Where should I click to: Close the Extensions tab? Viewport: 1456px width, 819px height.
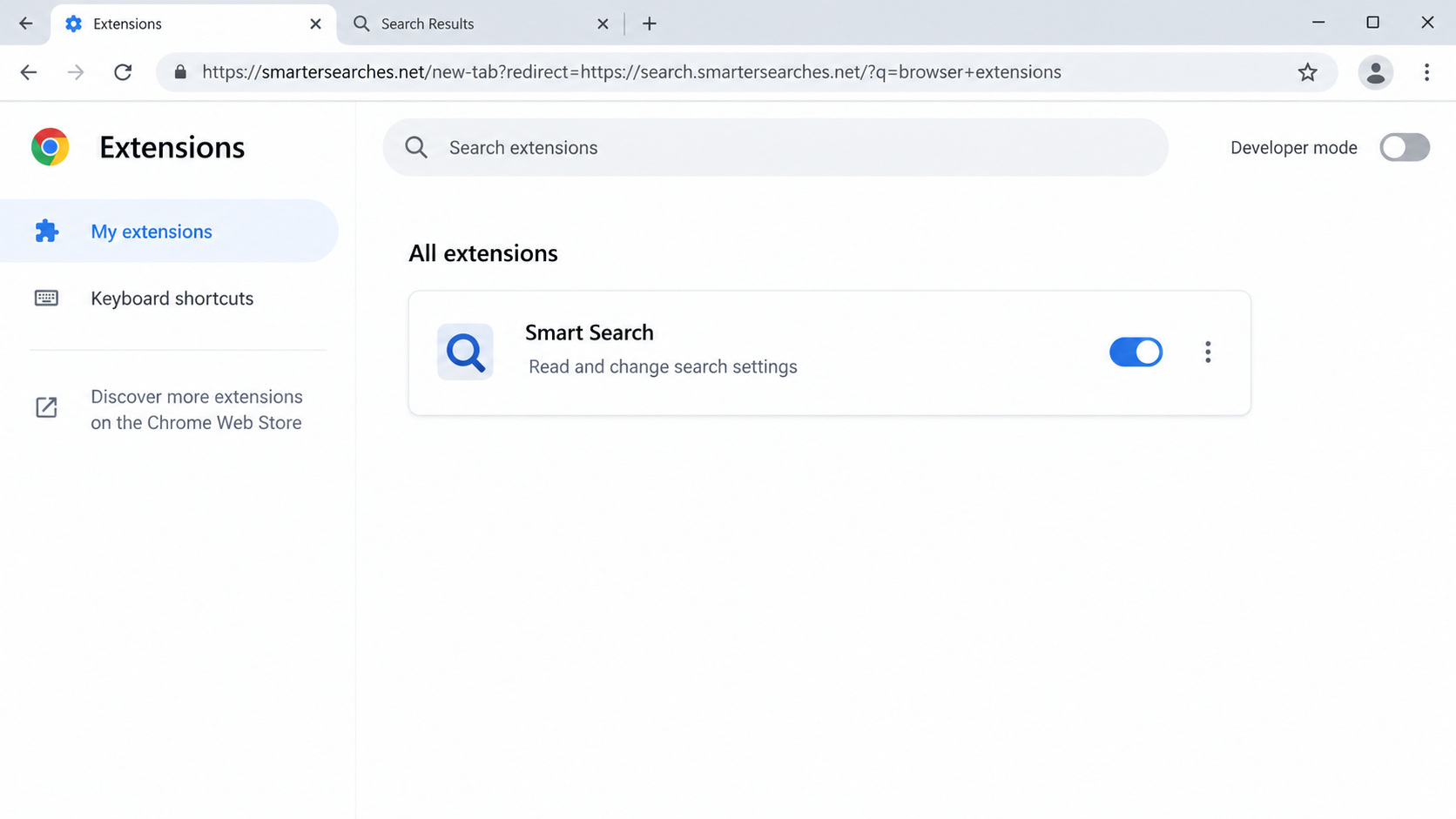point(315,23)
